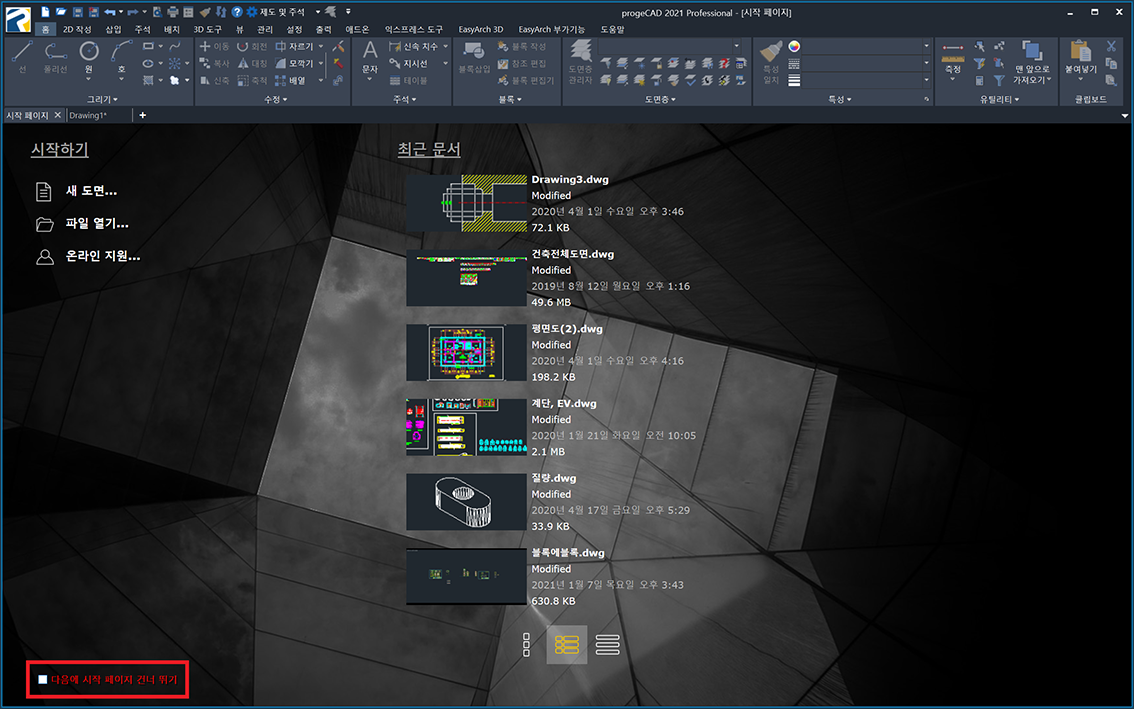Switch to the Drawing1 document tab
1134x709 pixels.
88,115
